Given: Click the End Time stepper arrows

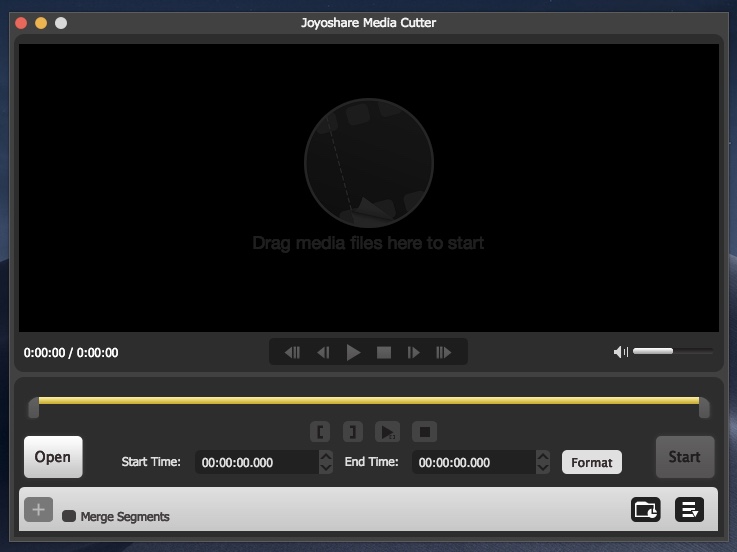Looking at the screenshot, I should (543, 462).
